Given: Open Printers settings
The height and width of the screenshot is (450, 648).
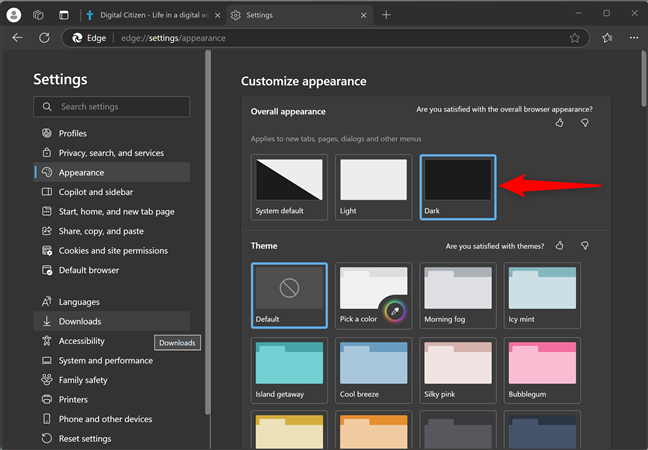Looking at the screenshot, I should point(112,399).
